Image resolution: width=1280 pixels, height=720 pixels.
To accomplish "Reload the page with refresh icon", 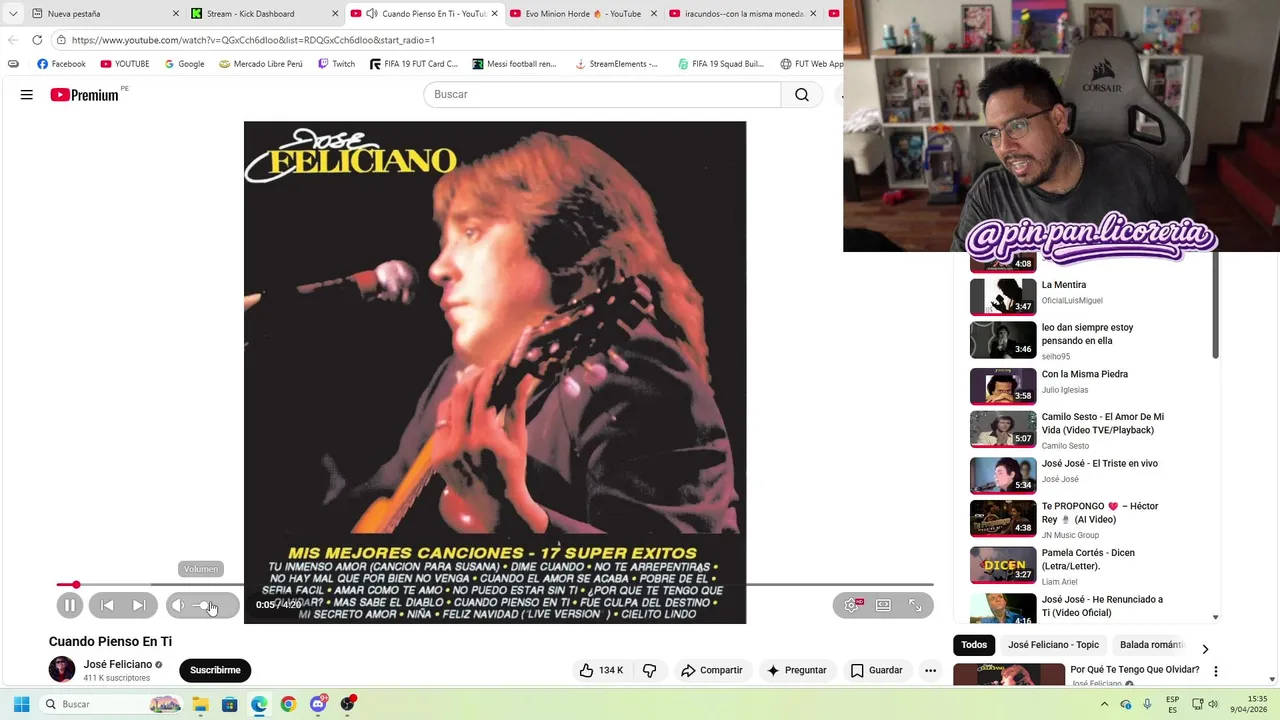I will click(37, 40).
